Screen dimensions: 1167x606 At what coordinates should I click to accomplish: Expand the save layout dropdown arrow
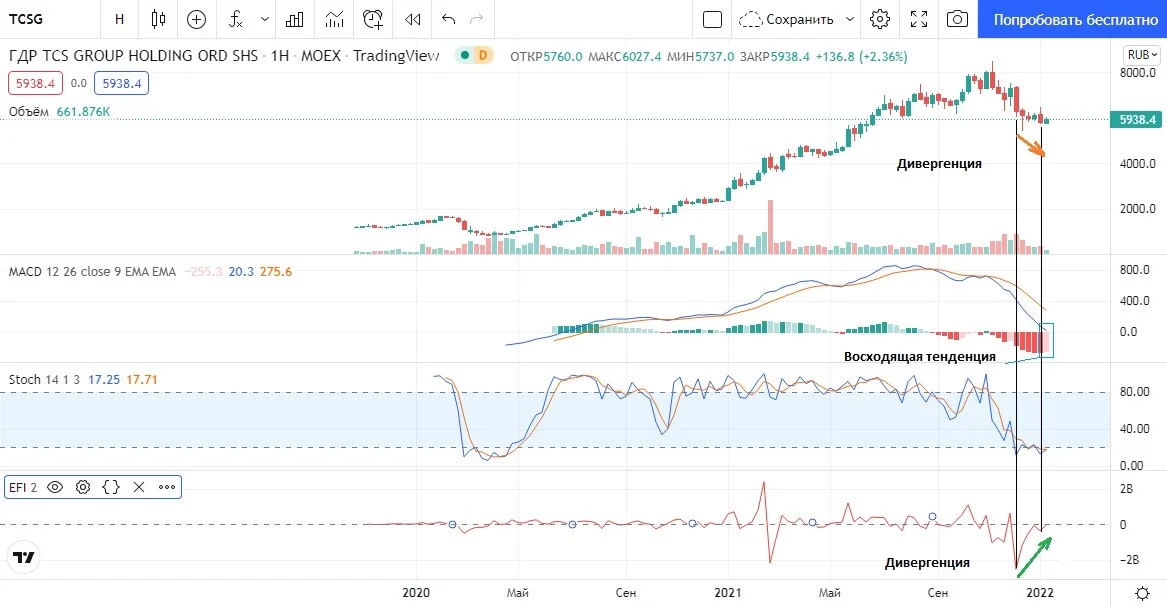click(x=850, y=19)
